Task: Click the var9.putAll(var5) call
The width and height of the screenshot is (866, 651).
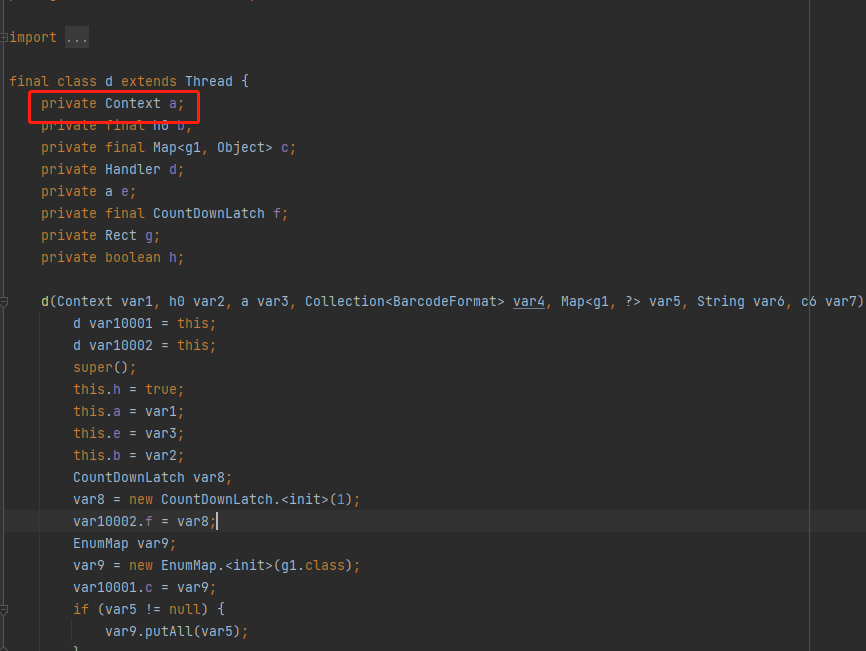Action: pyautogui.click(x=175, y=631)
